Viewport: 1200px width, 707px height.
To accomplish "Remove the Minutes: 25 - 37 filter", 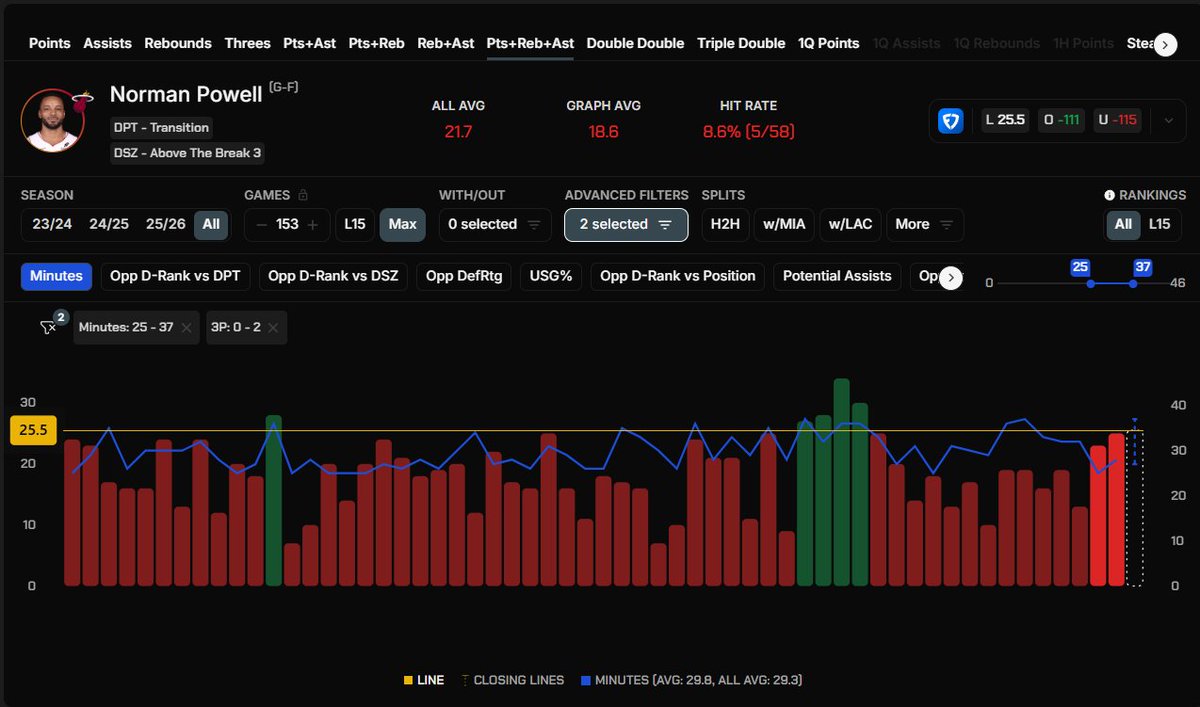I will click(x=187, y=327).
